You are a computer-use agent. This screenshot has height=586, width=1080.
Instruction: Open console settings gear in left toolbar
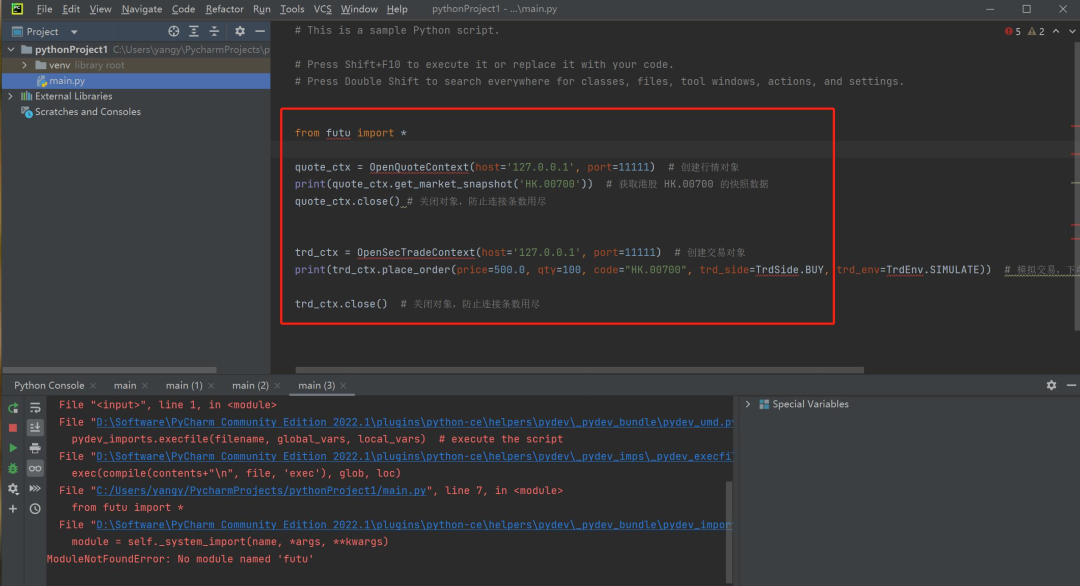13,488
